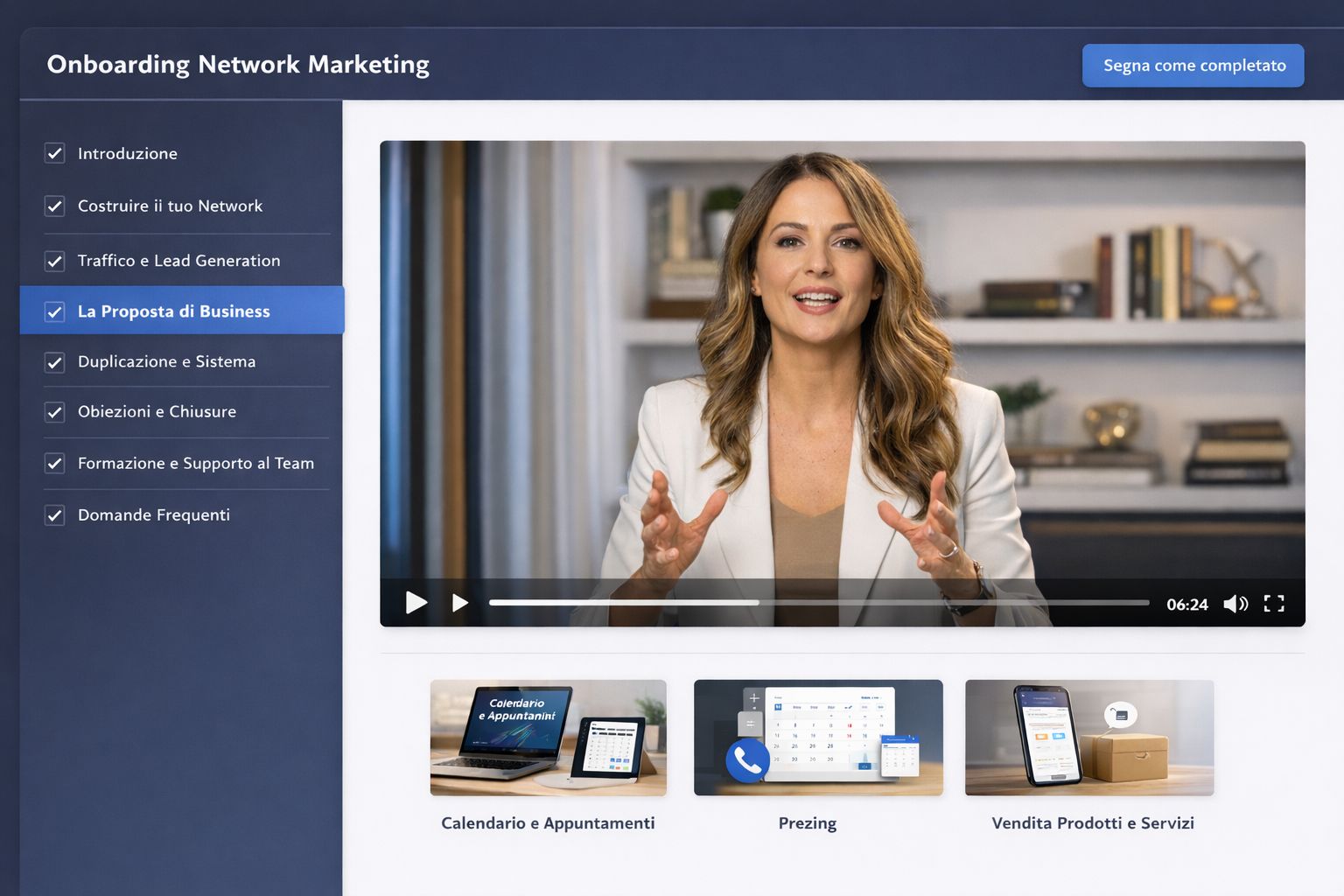Enter fullscreen mode for the video

(1274, 604)
